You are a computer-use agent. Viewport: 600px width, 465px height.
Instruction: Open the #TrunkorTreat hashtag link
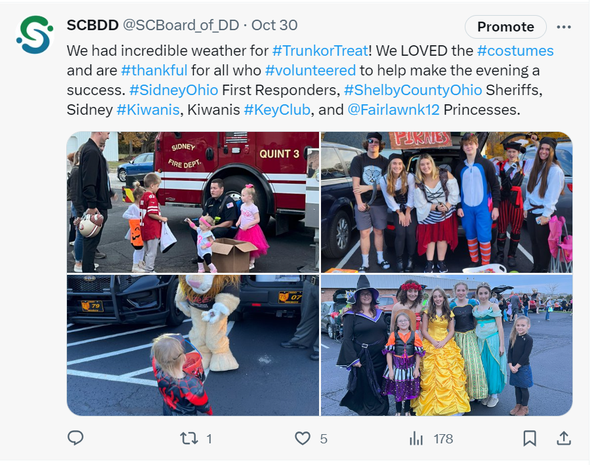(x=320, y=51)
